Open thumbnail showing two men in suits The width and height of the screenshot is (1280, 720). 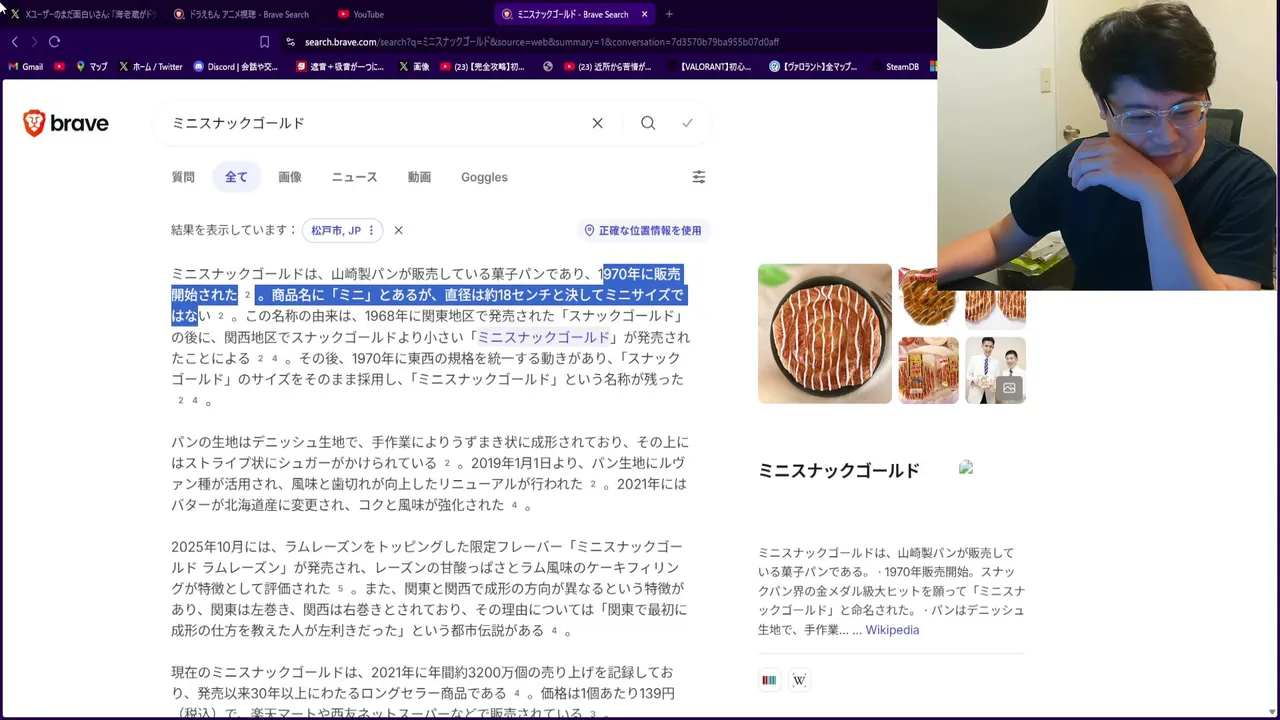(x=995, y=370)
